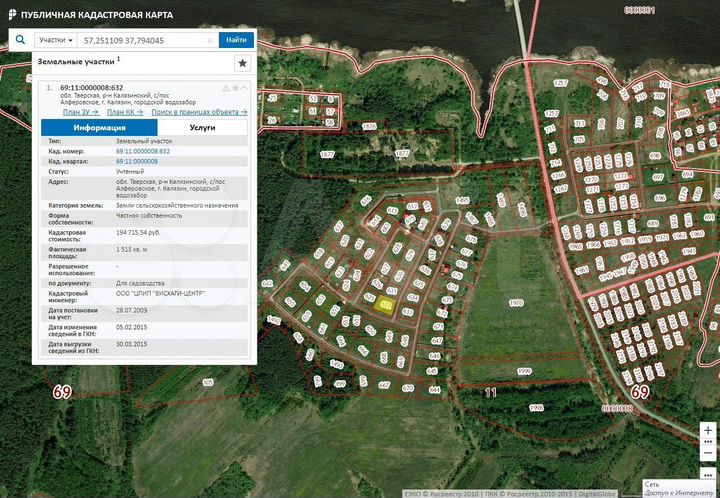Open the План ЗУ link
Screen dimensions: 720x498
click(81, 112)
